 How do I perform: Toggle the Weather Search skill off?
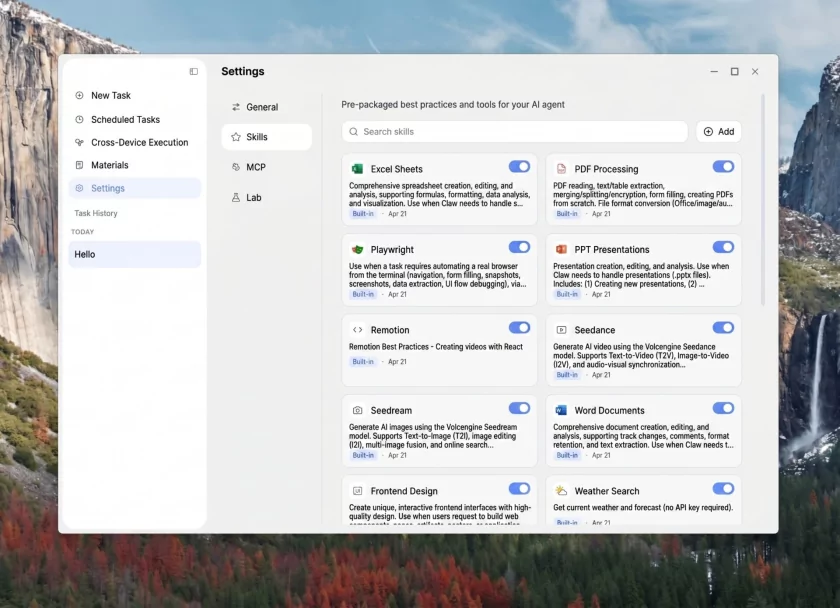point(723,487)
